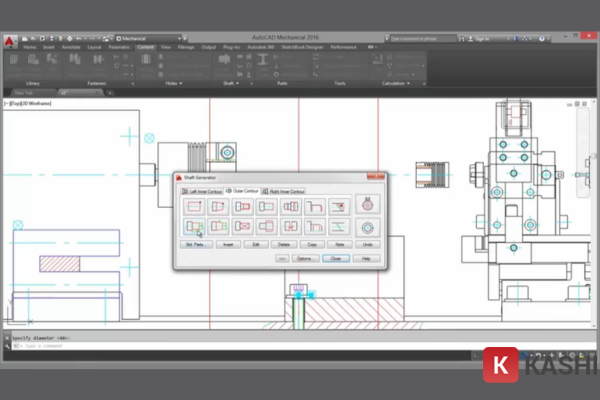Click the keyword search field in title bar
The image size is (600, 400).
(423, 39)
